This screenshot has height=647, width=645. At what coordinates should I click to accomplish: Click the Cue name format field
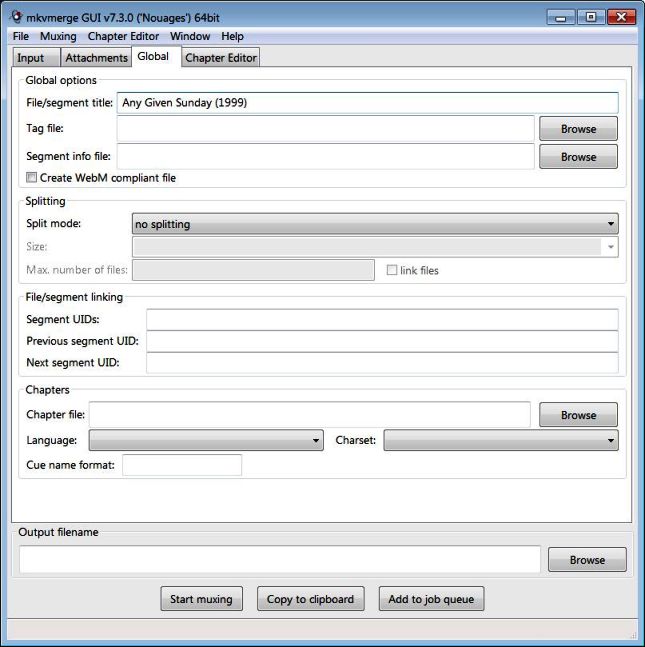pyautogui.click(x=182, y=465)
